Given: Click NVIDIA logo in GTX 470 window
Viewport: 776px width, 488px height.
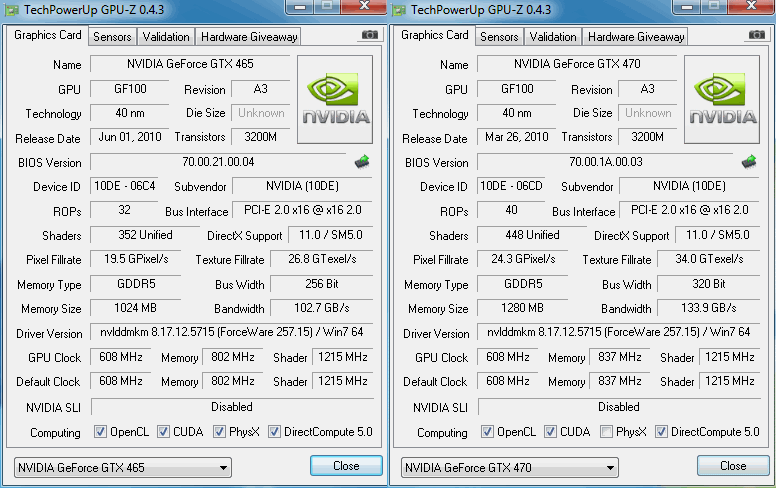Looking at the screenshot, I should click(722, 99).
